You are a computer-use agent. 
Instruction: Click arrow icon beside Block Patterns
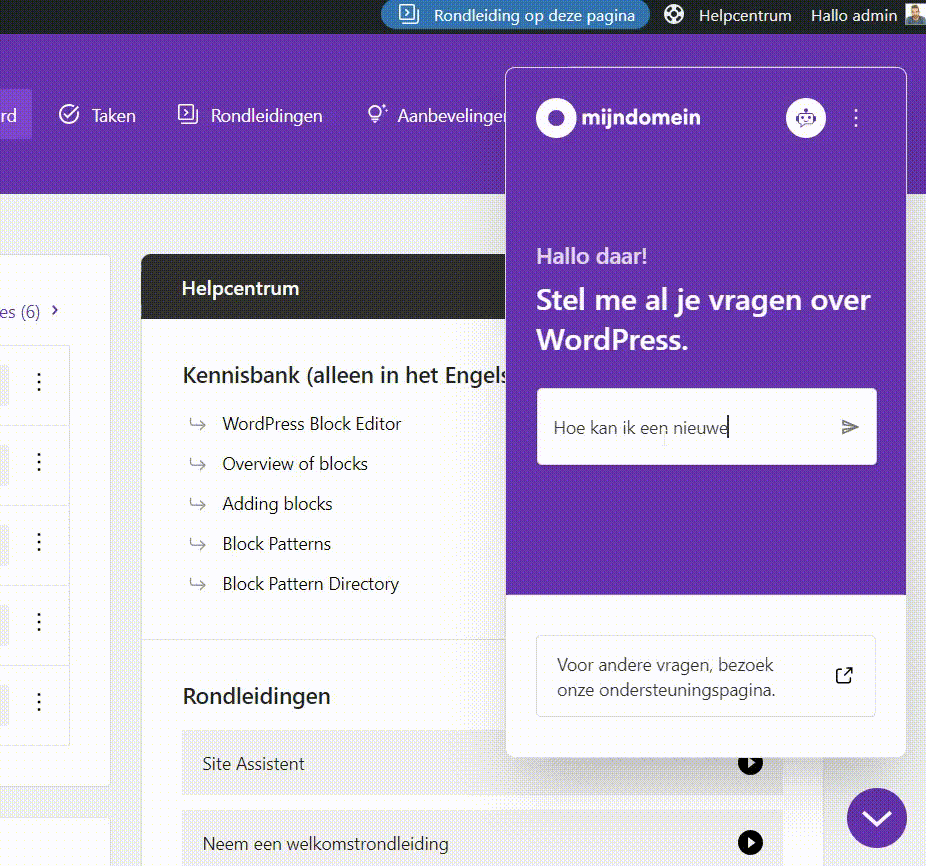[x=197, y=544]
